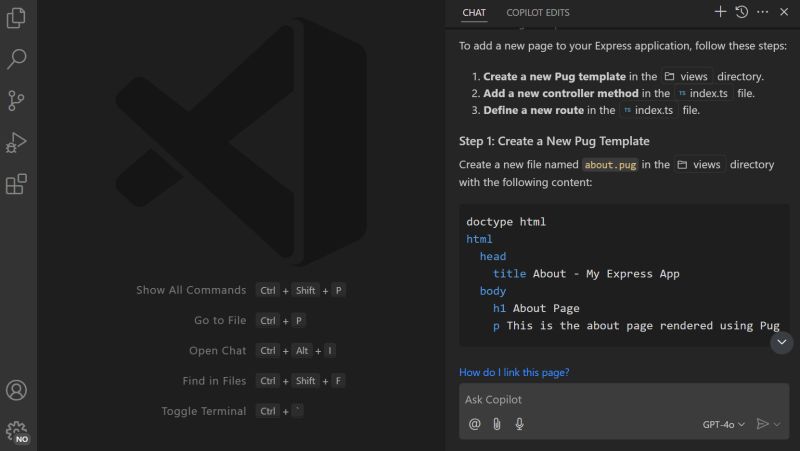Click 'Go to File' shortcut hint
800x451 pixels.
pyautogui.click(x=220, y=320)
